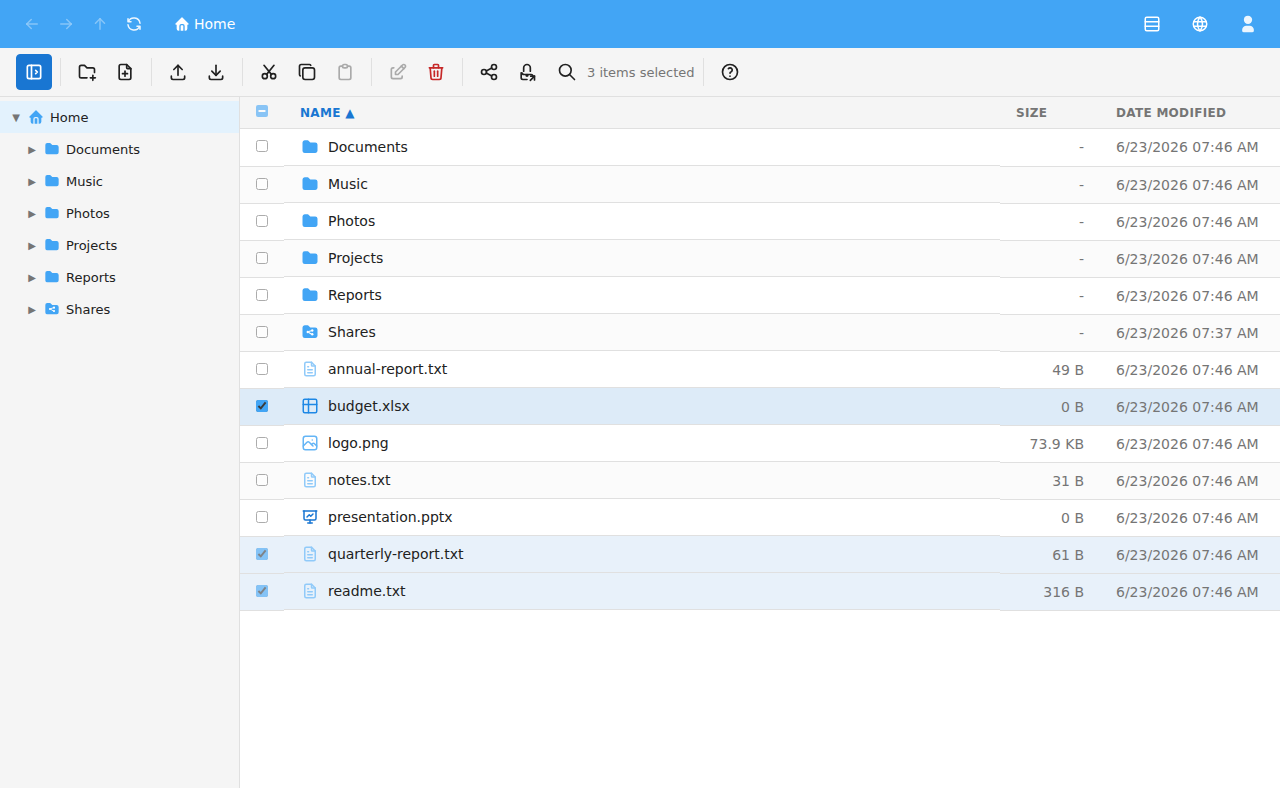Viewport: 1280px width, 800px height.
Task: Uncheck the quarterly-report.txt checkbox
Action: 262,553
